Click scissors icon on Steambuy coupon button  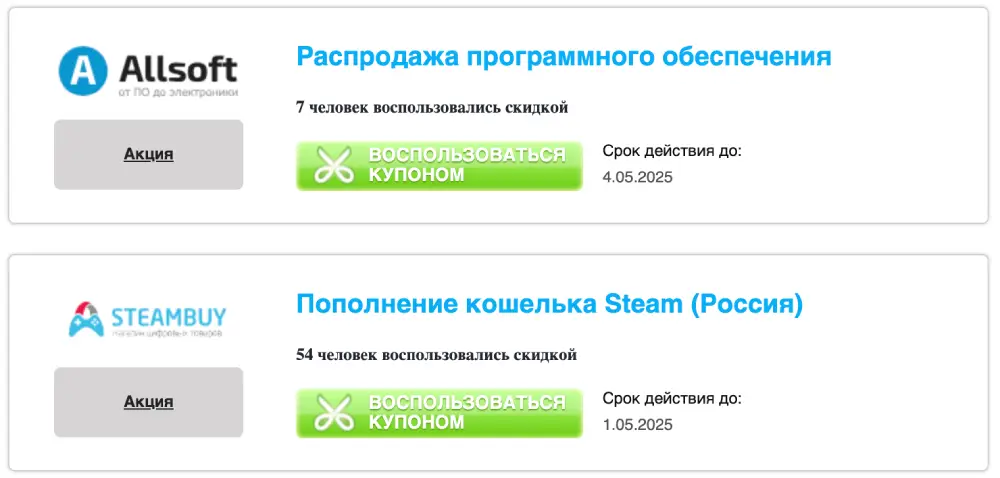pos(334,413)
